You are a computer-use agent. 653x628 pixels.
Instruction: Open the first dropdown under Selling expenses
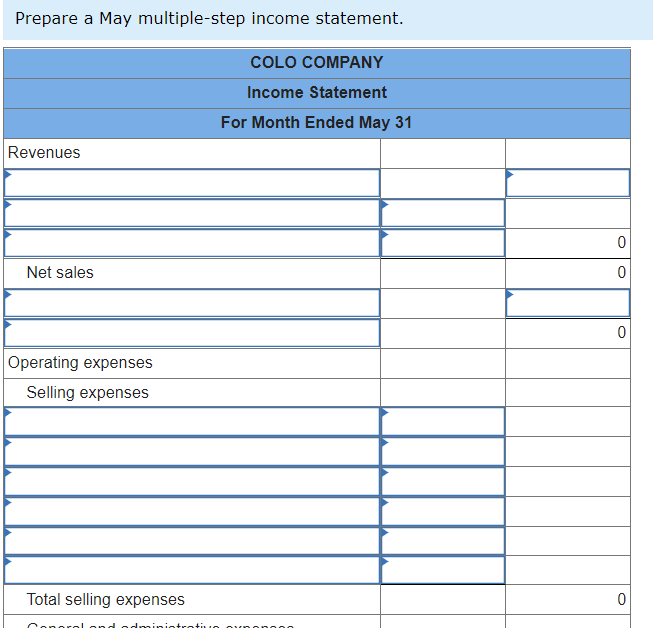pyautogui.click(x=192, y=421)
